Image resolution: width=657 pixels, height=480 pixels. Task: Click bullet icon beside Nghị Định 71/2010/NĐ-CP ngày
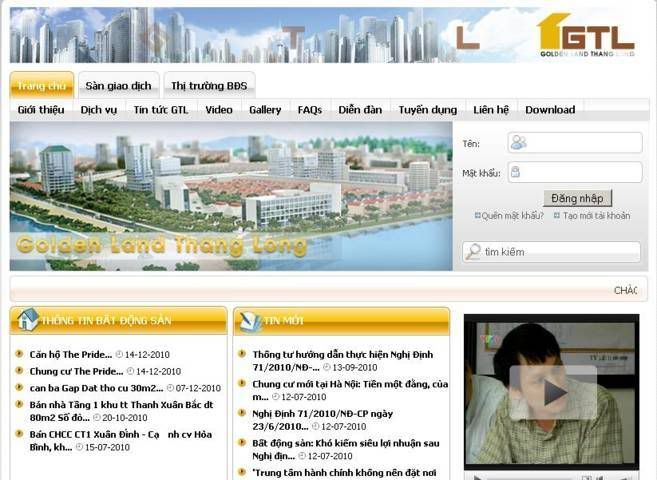[x=242, y=413]
